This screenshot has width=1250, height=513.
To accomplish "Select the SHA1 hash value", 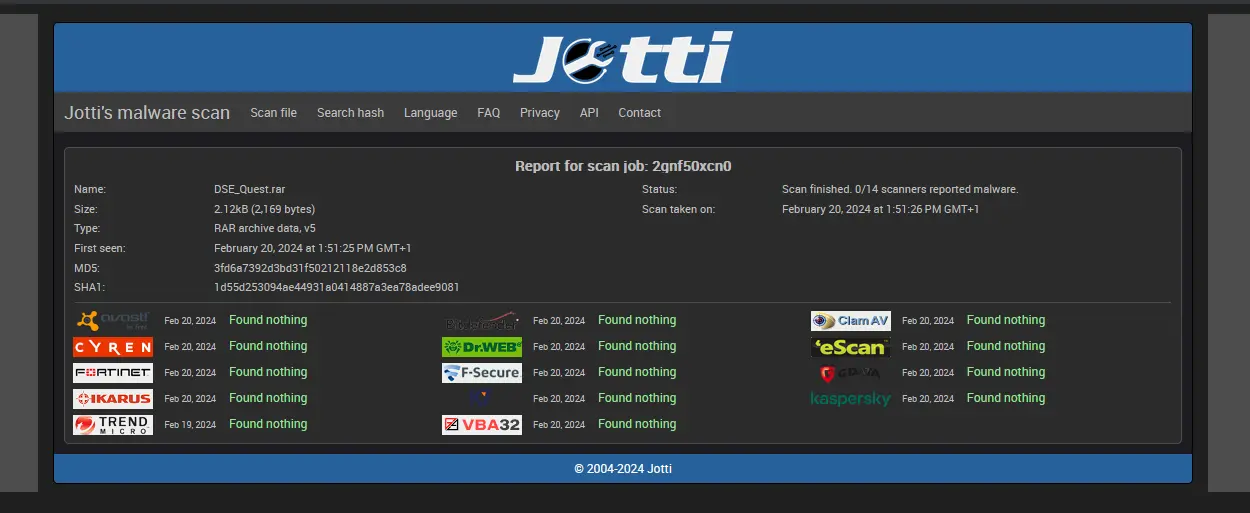I will coord(337,287).
